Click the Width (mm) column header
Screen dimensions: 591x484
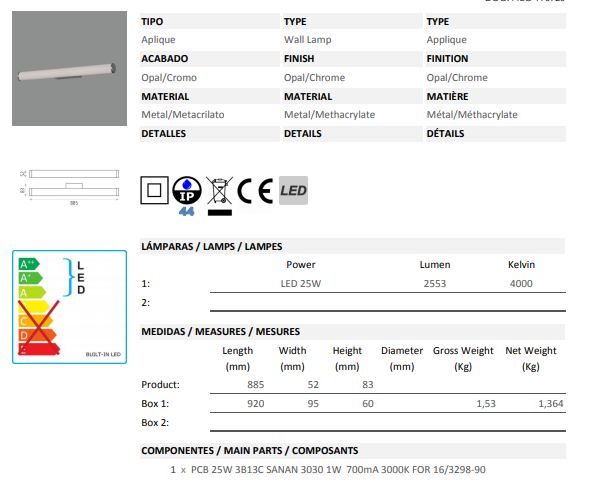[292, 358]
